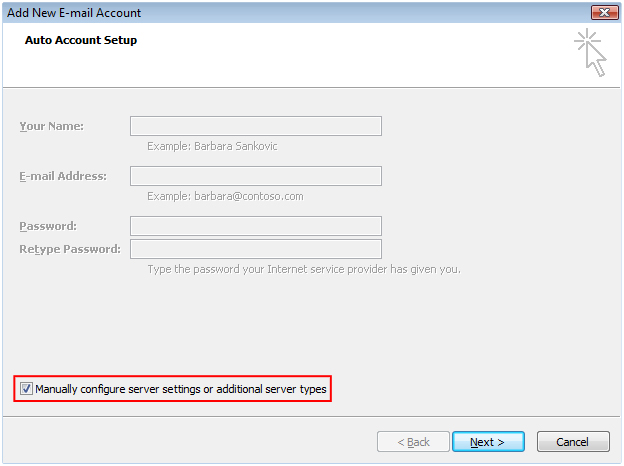Screen dimensions: 624x466
Task: Go back using the Back button
Action: 413,442
